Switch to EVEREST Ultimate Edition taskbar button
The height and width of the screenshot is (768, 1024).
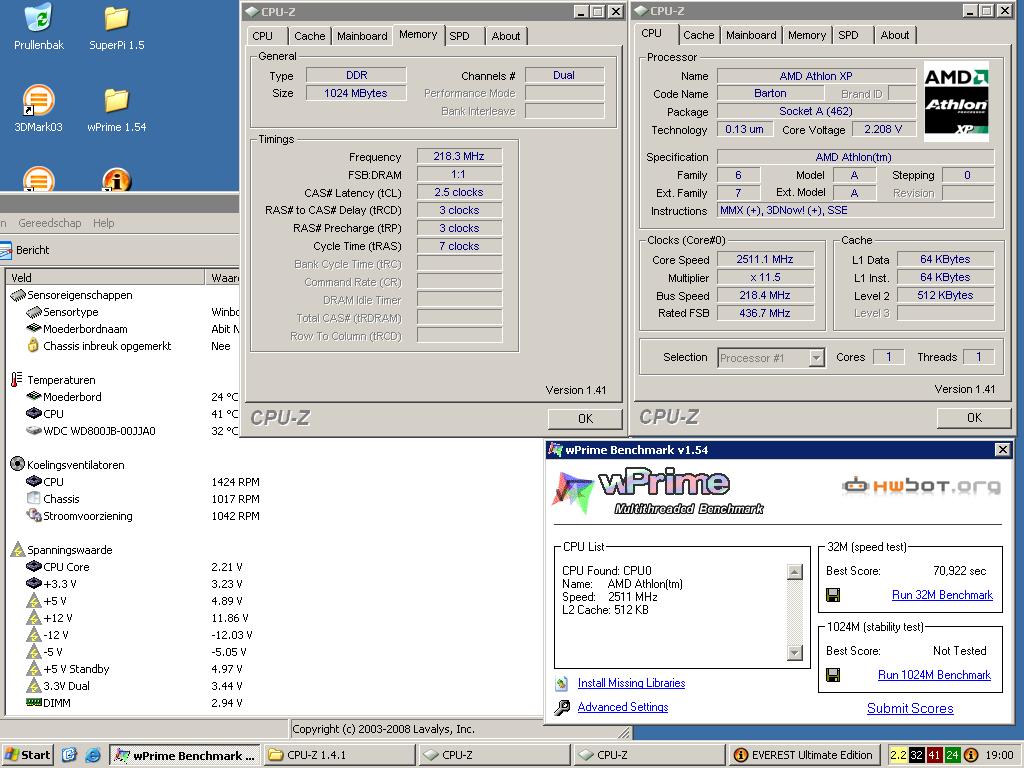(804, 756)
